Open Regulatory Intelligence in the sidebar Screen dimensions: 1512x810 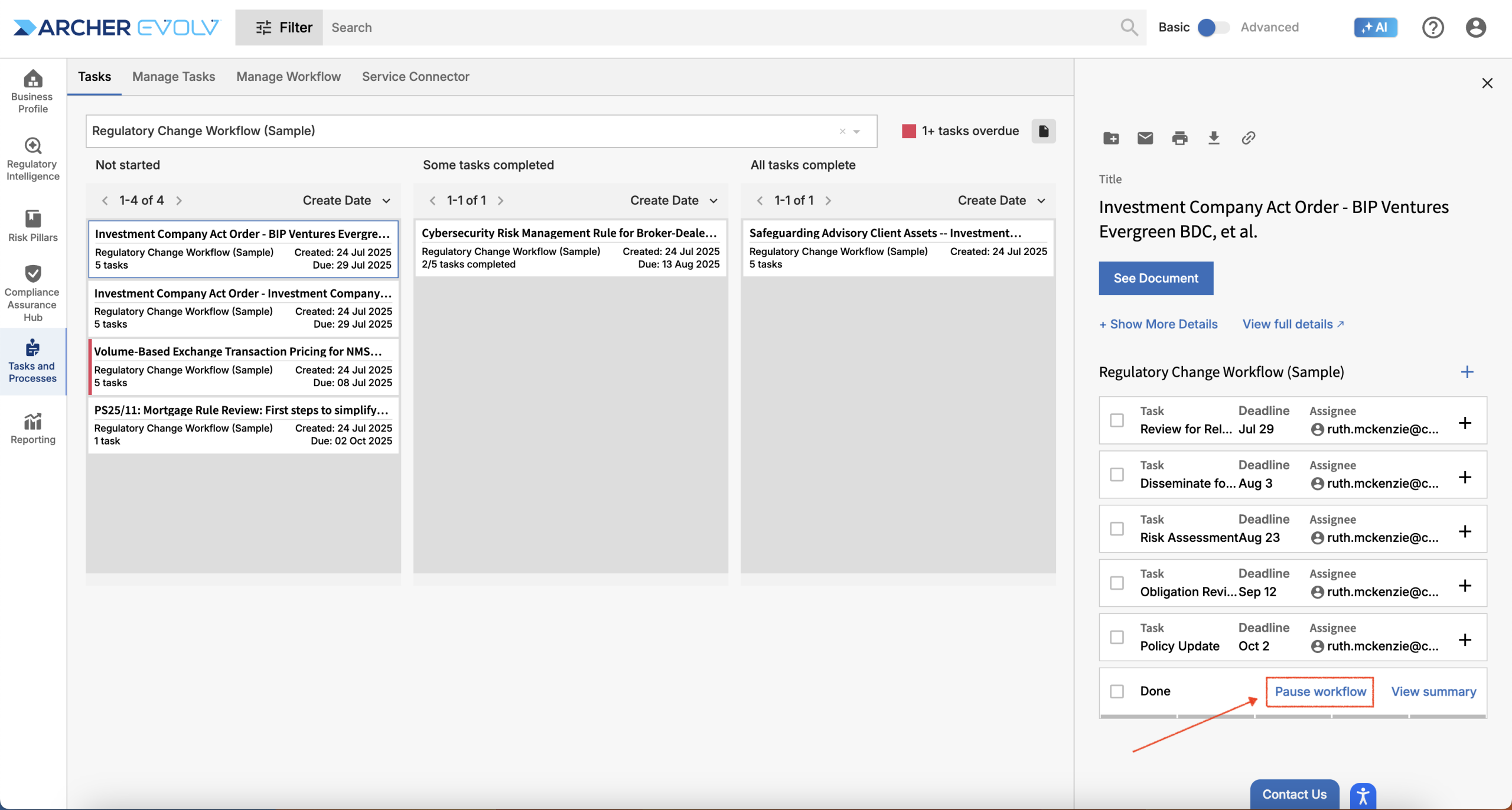[33, 159]
